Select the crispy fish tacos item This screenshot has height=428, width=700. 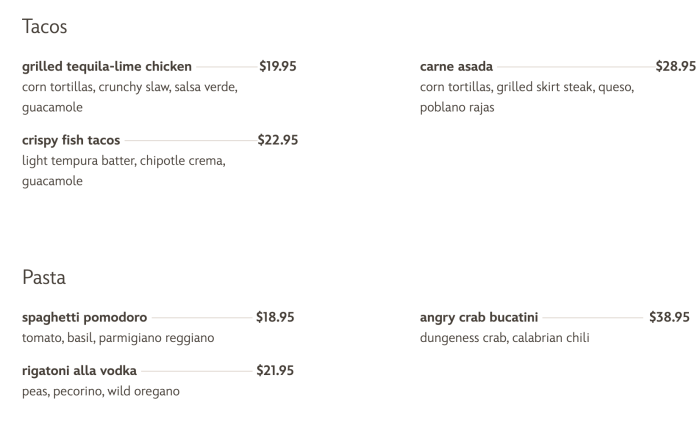(71, 140)
